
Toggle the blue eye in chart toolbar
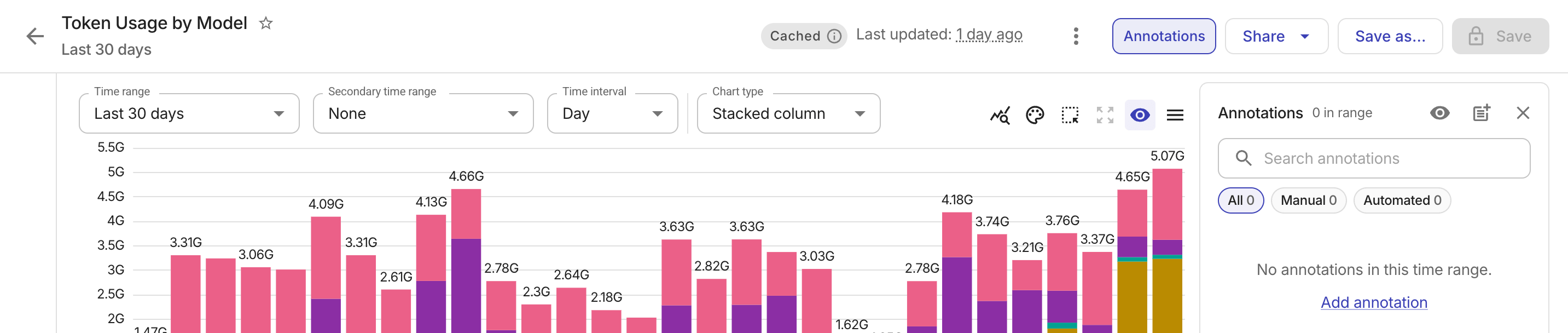point(1140,114)
